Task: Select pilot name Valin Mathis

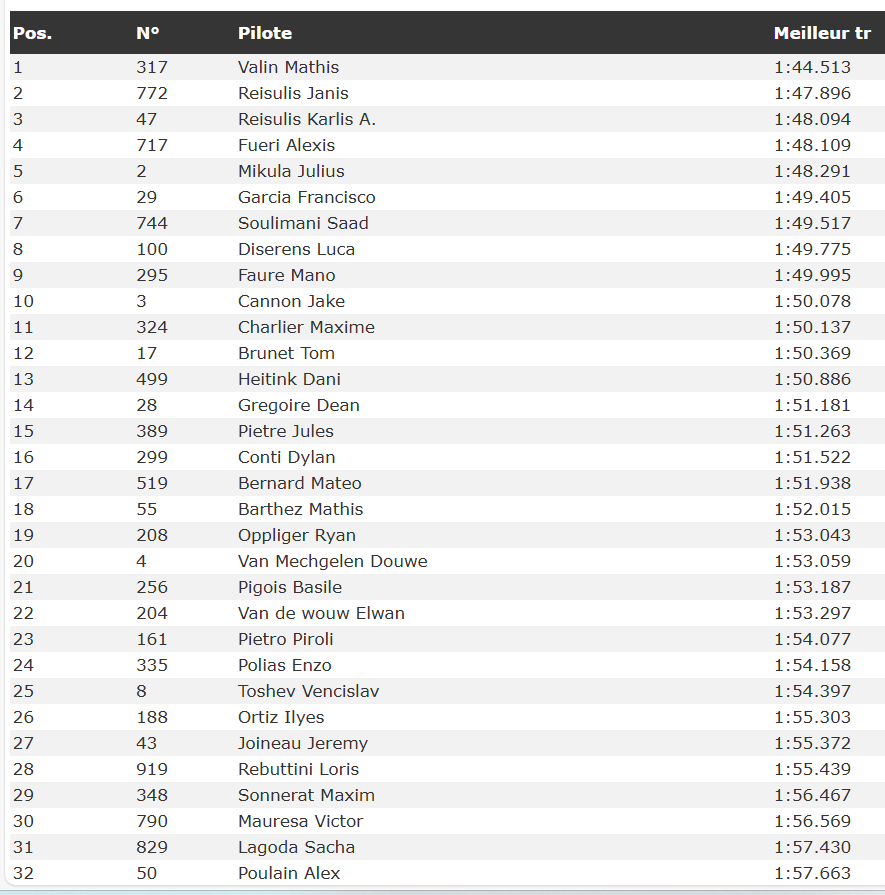Action: (x=288, y=67)
